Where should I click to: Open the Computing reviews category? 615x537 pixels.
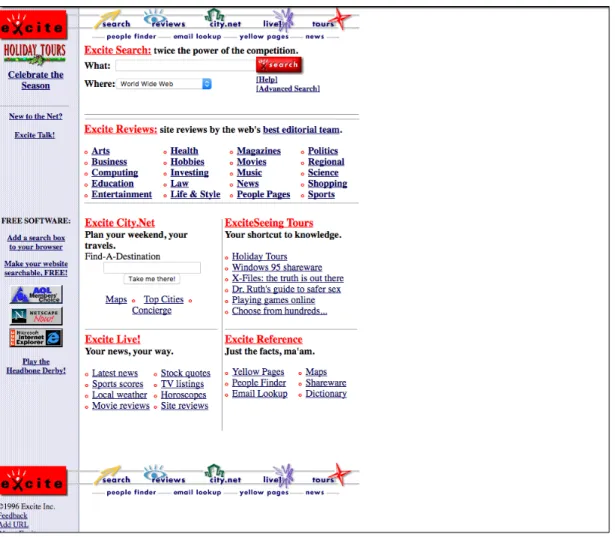[x=115, y=173]
